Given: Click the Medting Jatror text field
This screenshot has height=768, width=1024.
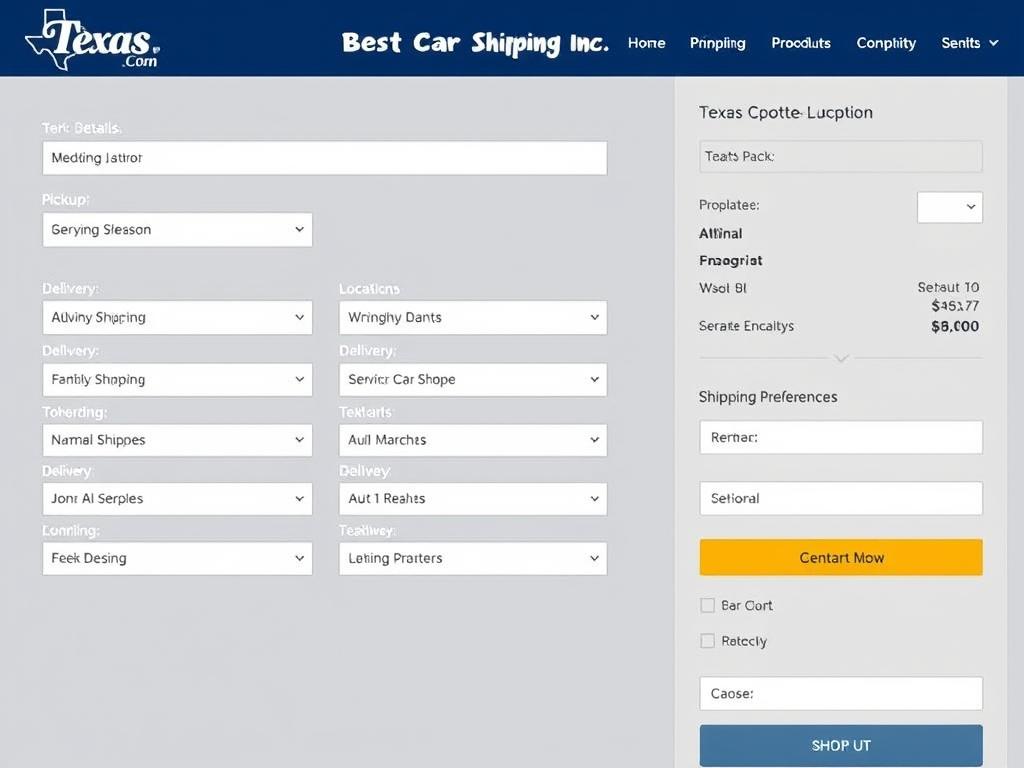Looking at the screenshot, I should pyautogui.click(x=324, y=157).
